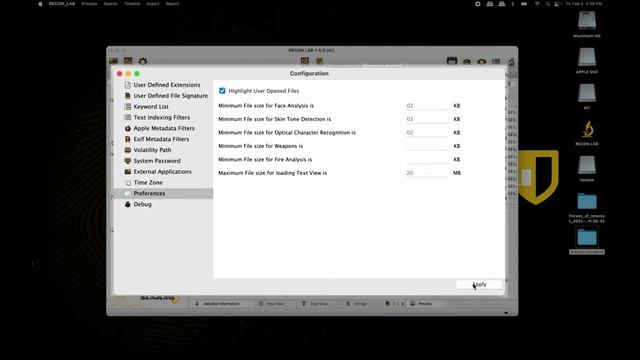
Task: Edit Optical Character Recognition minimum size field
Action: pos(427,133)
